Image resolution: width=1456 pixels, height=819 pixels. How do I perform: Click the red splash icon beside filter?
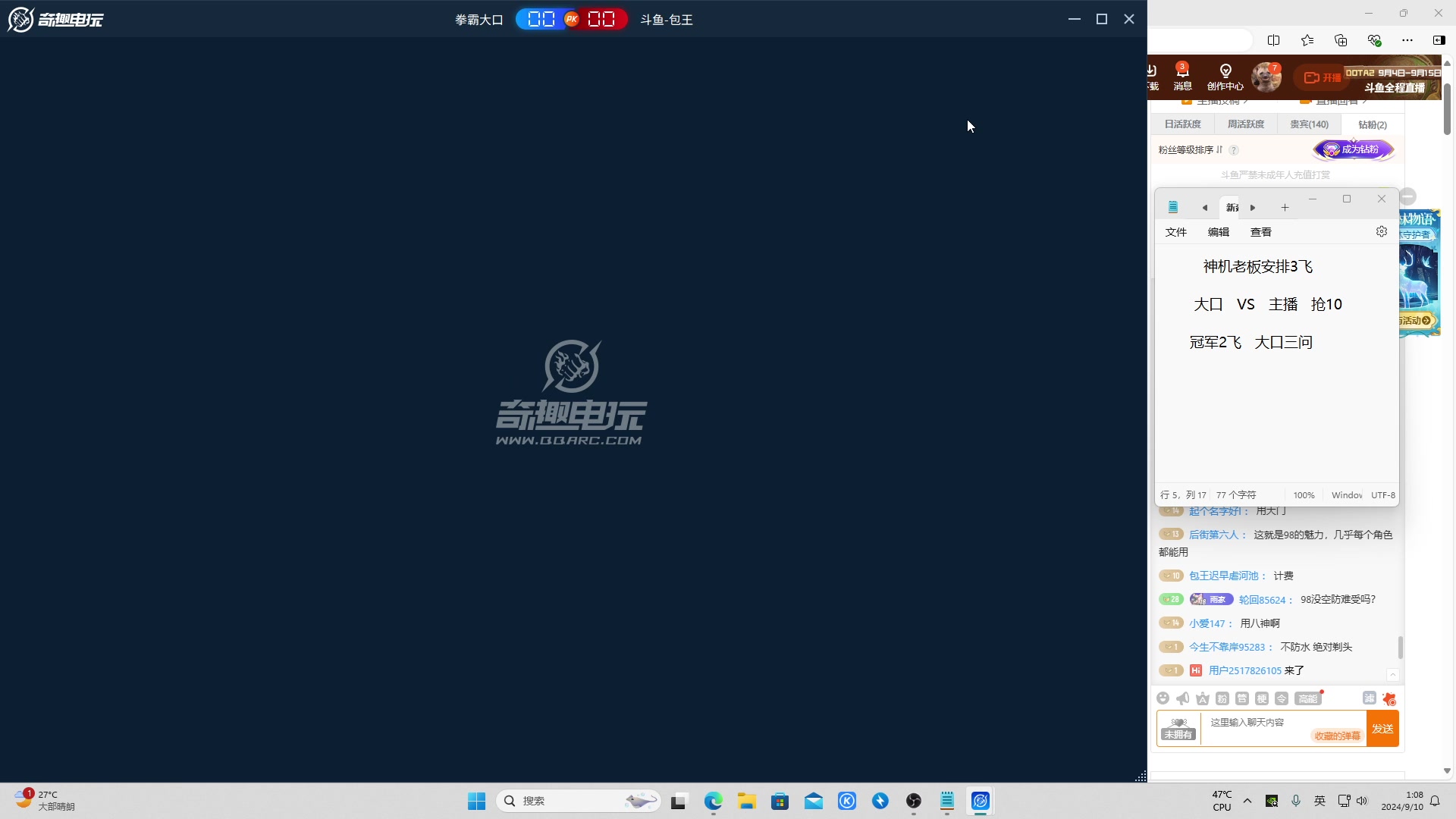[x=1389, y=699]
